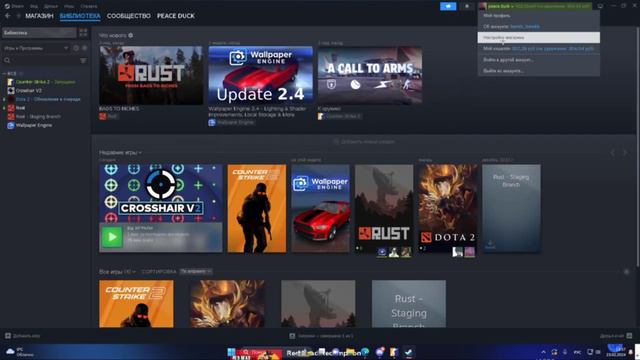Open the notifications bell icon
Image resolution: width=640 pixels, height=360 pixels.
467,6
